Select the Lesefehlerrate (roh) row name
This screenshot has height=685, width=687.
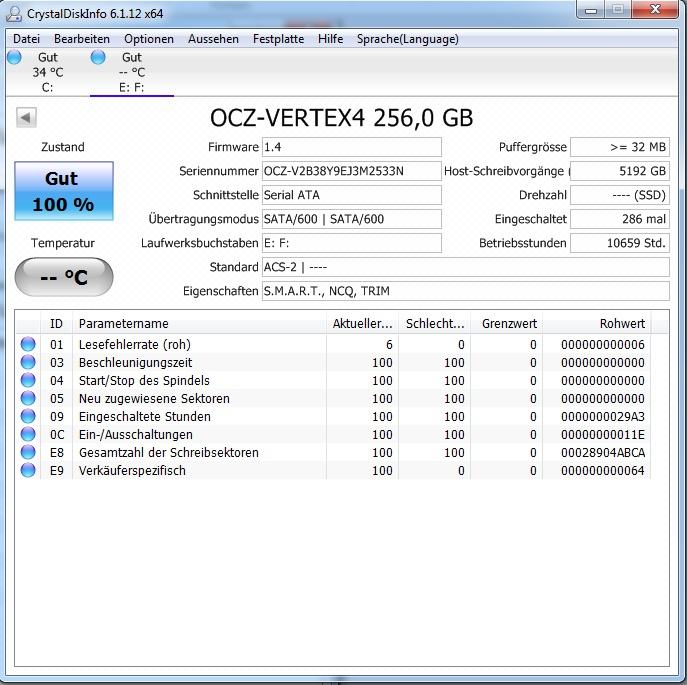[x=135, y=344]
